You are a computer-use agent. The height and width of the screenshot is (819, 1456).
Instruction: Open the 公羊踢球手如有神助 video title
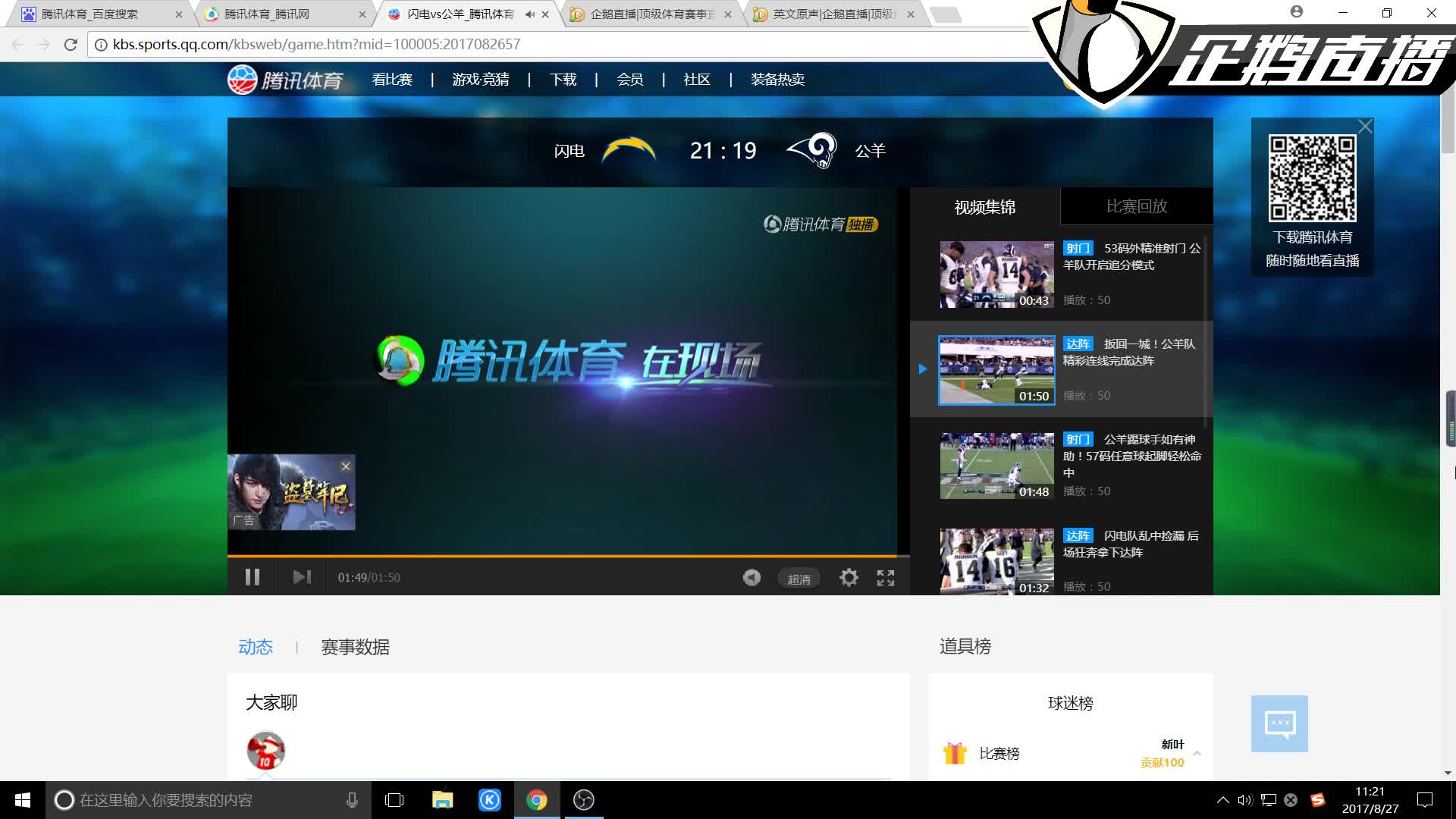click(1132, 456)
